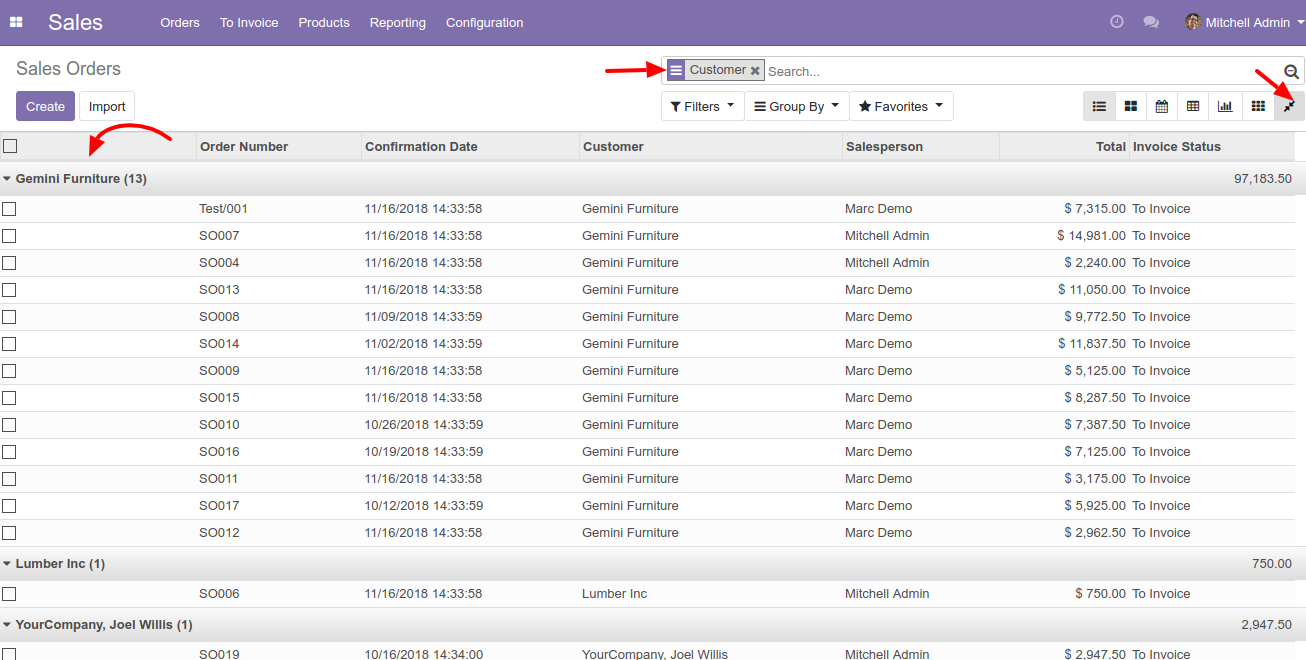Check the box for order SO009

[9, 371]
